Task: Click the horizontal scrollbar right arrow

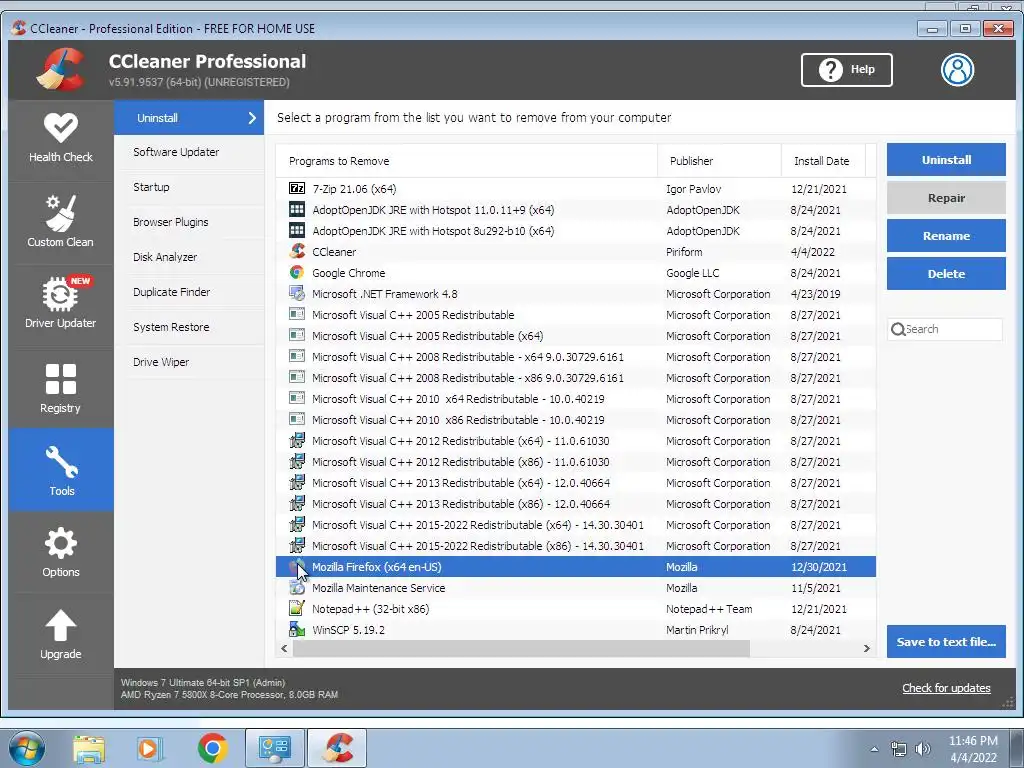Action: pos(867,648)
